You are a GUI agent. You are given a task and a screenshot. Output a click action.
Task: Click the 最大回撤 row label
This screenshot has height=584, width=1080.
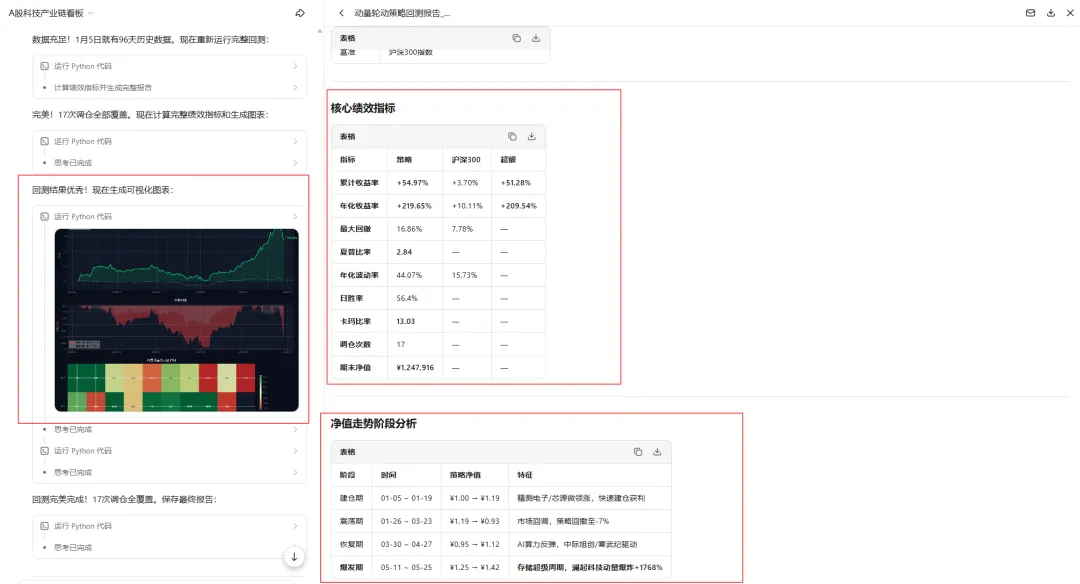[355, 229]
